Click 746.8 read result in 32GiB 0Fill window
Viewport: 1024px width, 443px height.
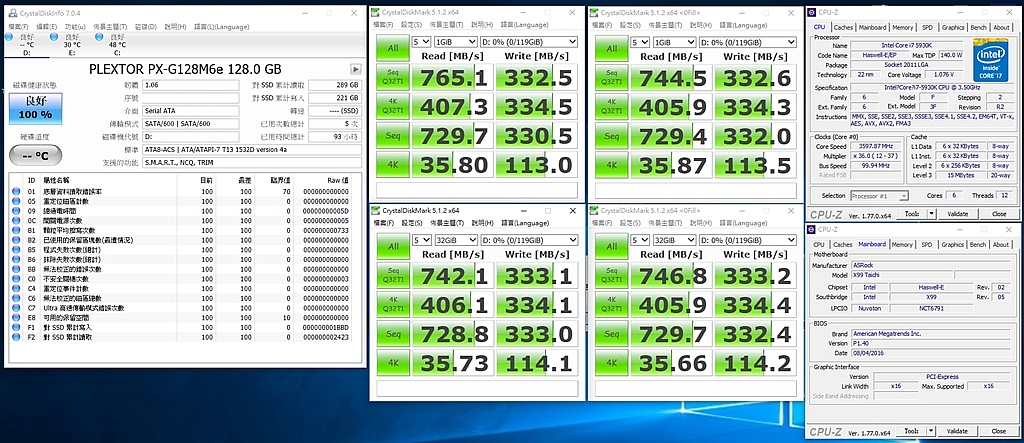pyautogui.click(x=673, y=276)
